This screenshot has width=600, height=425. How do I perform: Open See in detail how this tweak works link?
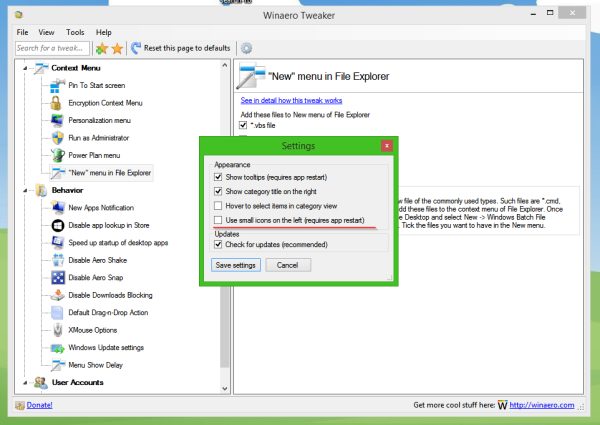pos(291,100)
